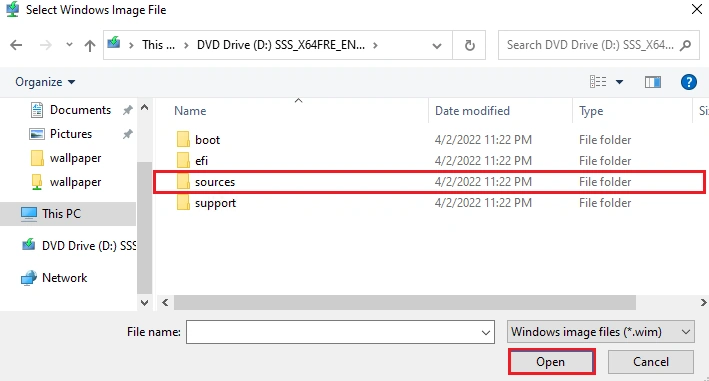Change view using the view icon
Screen dimensions: 709x381
(x=598, y=81)
